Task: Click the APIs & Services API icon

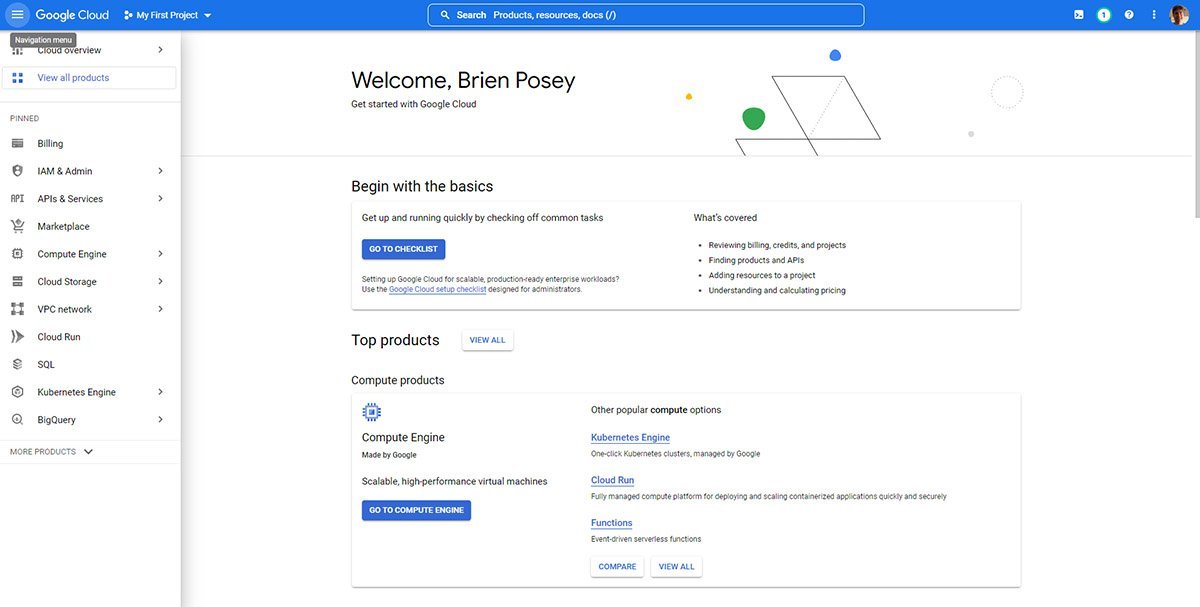Action: 17,199
